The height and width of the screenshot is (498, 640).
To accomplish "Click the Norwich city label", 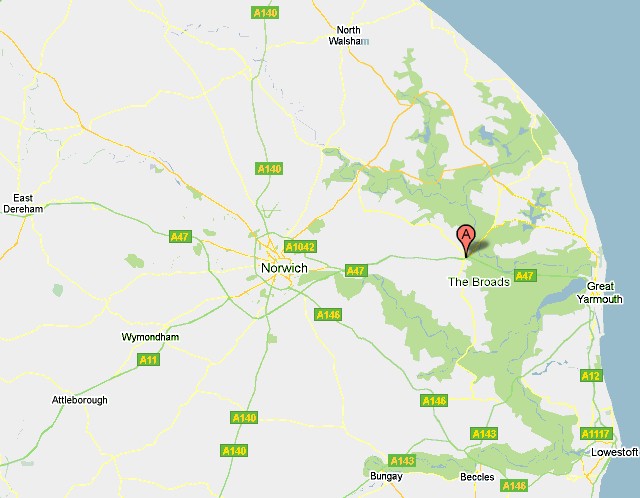I will click(x=284, y=268).
